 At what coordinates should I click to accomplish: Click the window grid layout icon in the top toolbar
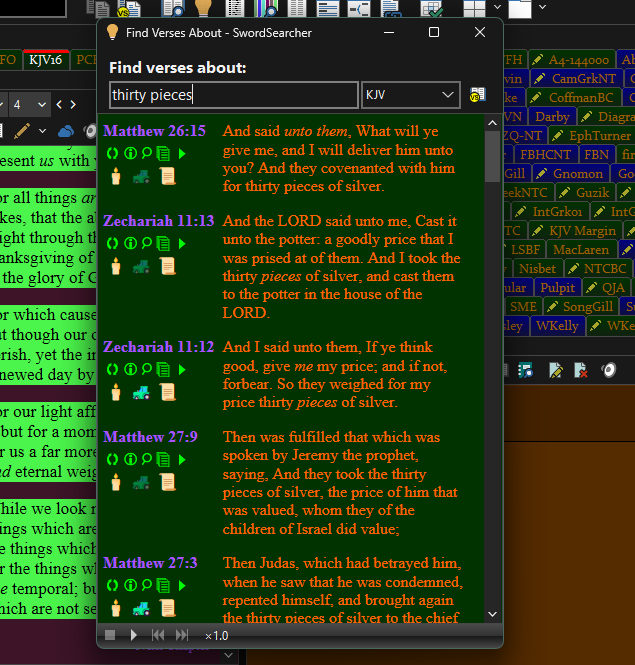click(474, 8)
